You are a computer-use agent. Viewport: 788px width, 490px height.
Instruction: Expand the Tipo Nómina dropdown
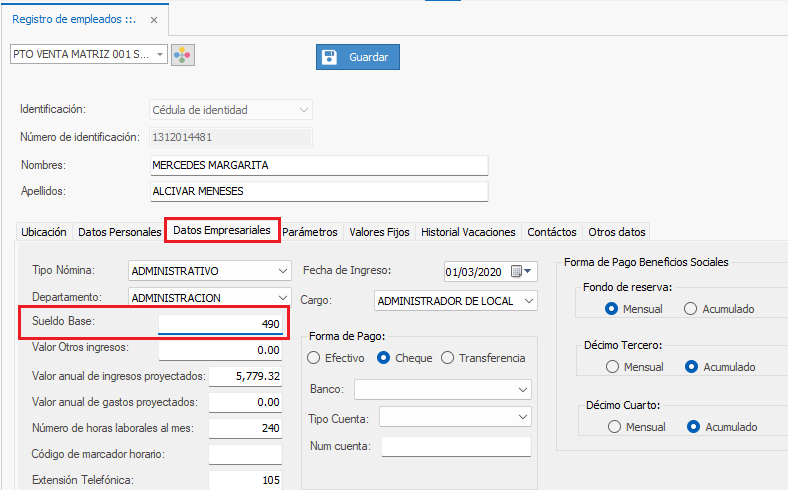(281, 271)
